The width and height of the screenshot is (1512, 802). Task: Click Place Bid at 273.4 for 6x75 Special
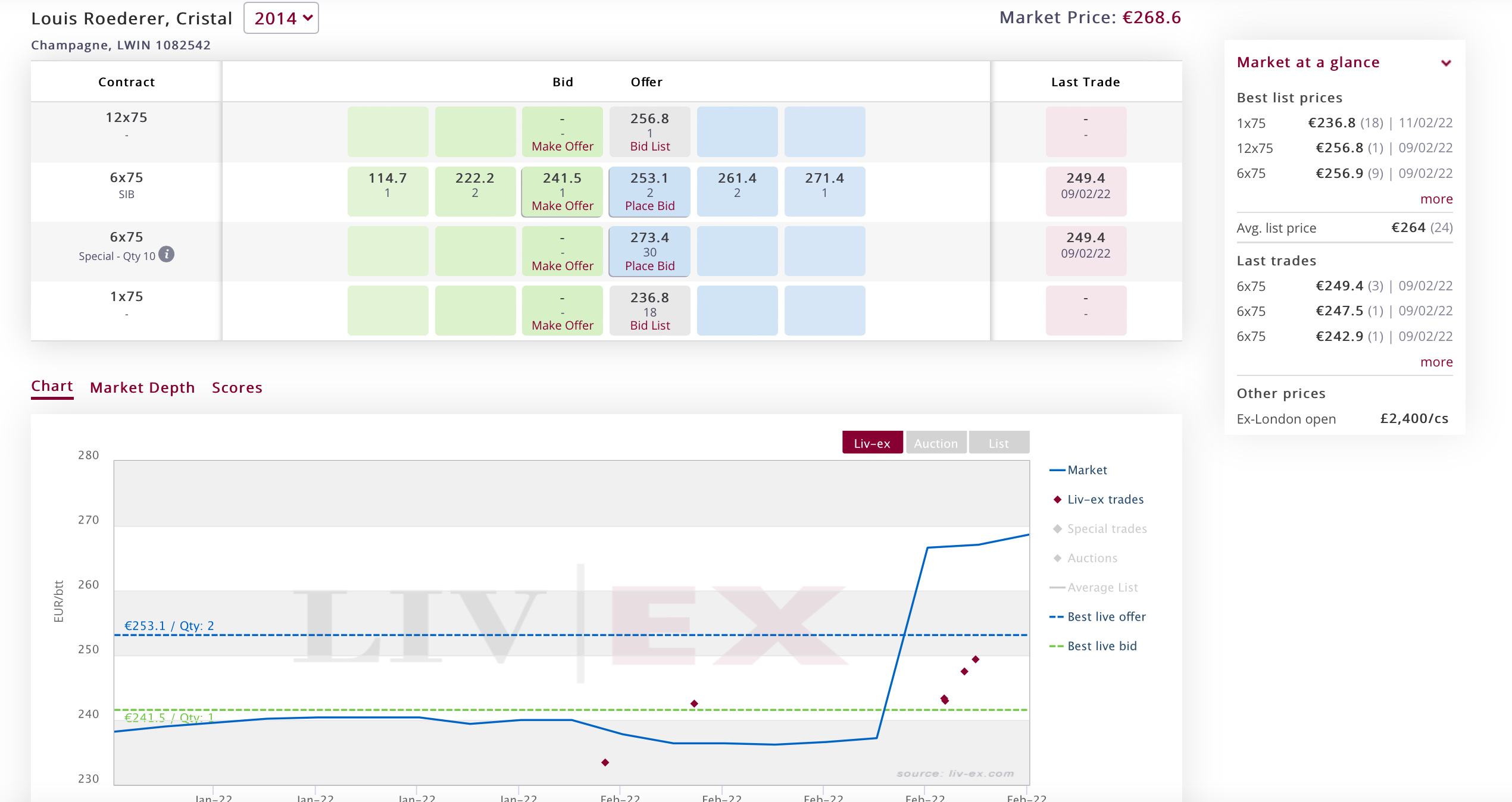(x=650, y=266)
